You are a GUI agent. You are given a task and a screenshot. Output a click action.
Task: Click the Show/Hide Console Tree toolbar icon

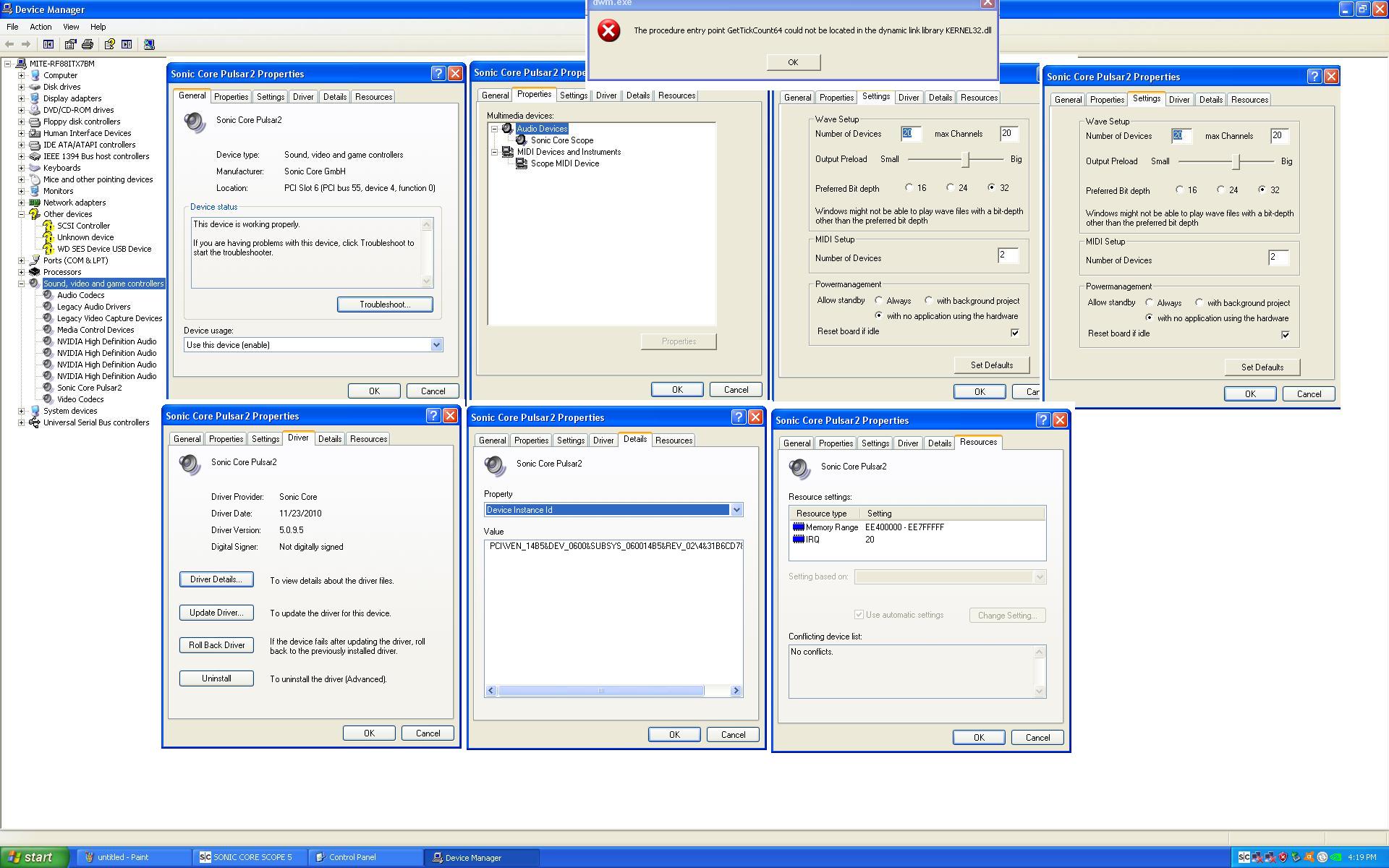tap(48, 44)
